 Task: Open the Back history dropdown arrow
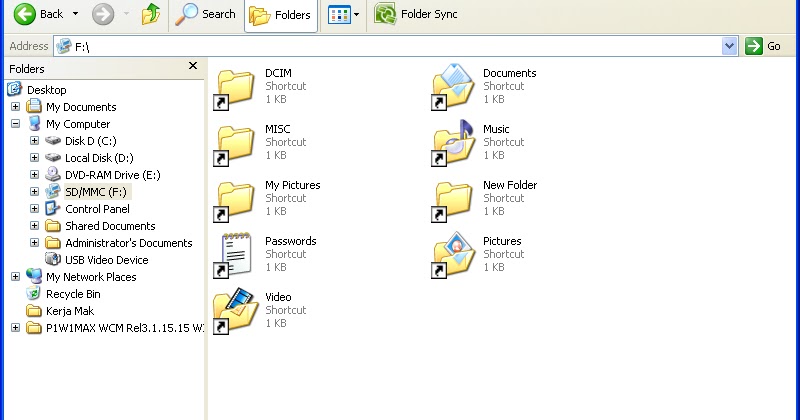[x=76, y=14]
